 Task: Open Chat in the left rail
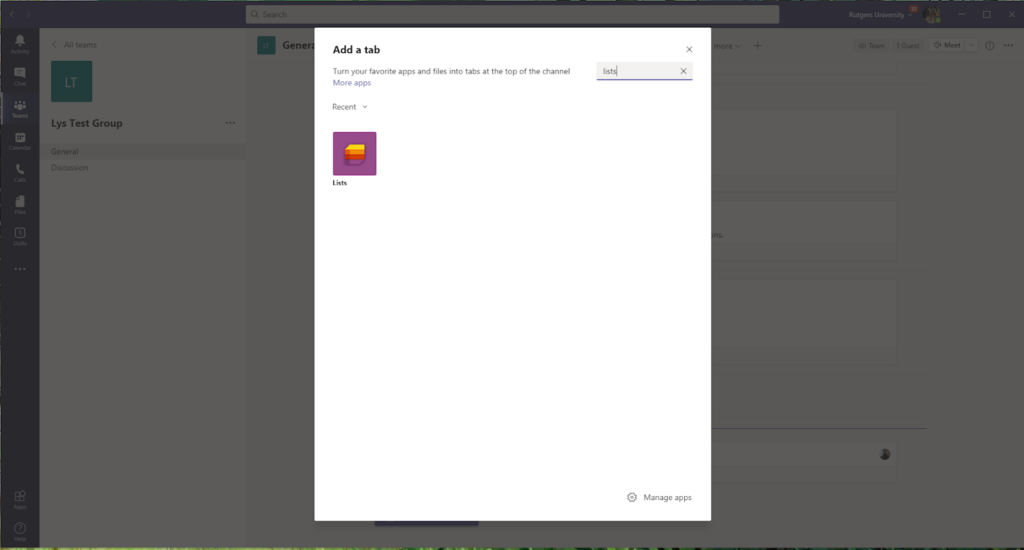[x=19, y=76]
